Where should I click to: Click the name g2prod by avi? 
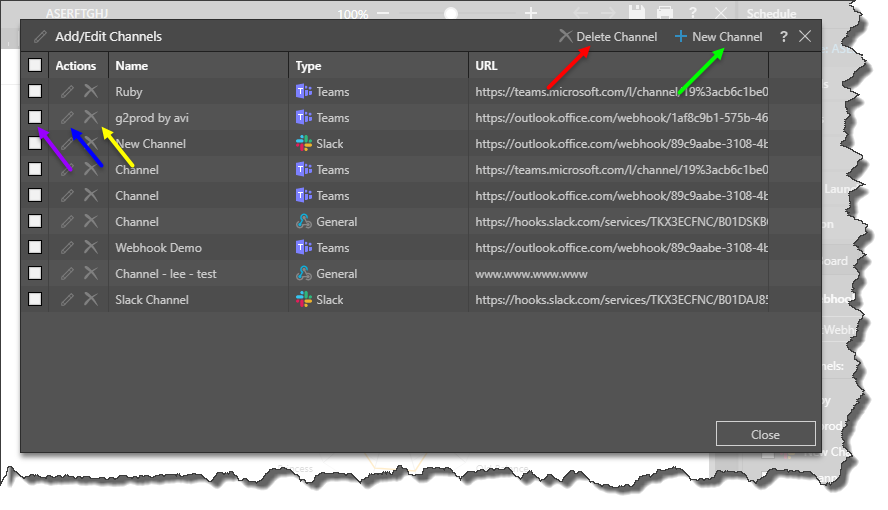pyautogui.click(x=152, y=118)
